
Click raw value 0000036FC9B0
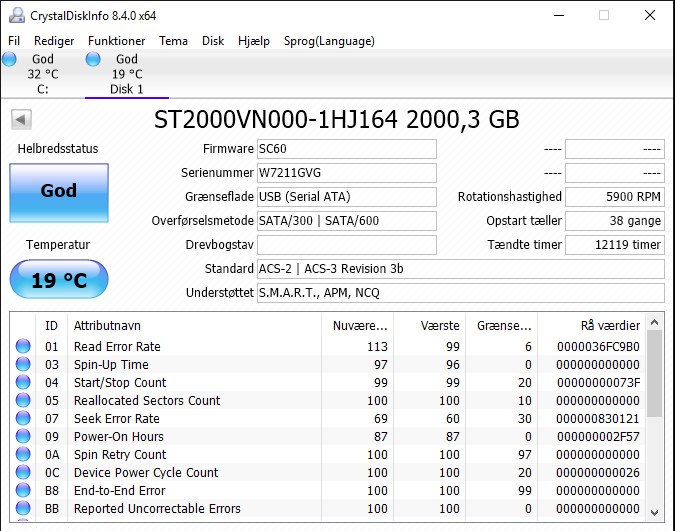point(598,347)
